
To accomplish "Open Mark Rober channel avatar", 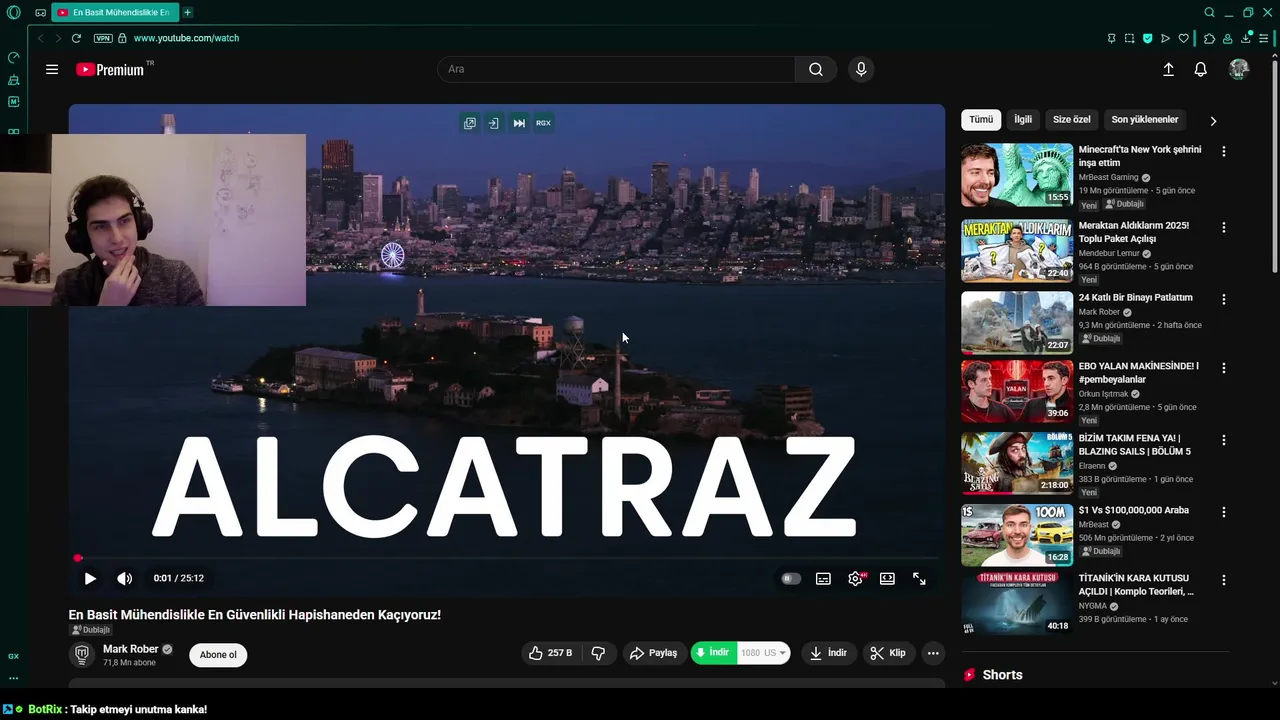I will click(82, 654).
